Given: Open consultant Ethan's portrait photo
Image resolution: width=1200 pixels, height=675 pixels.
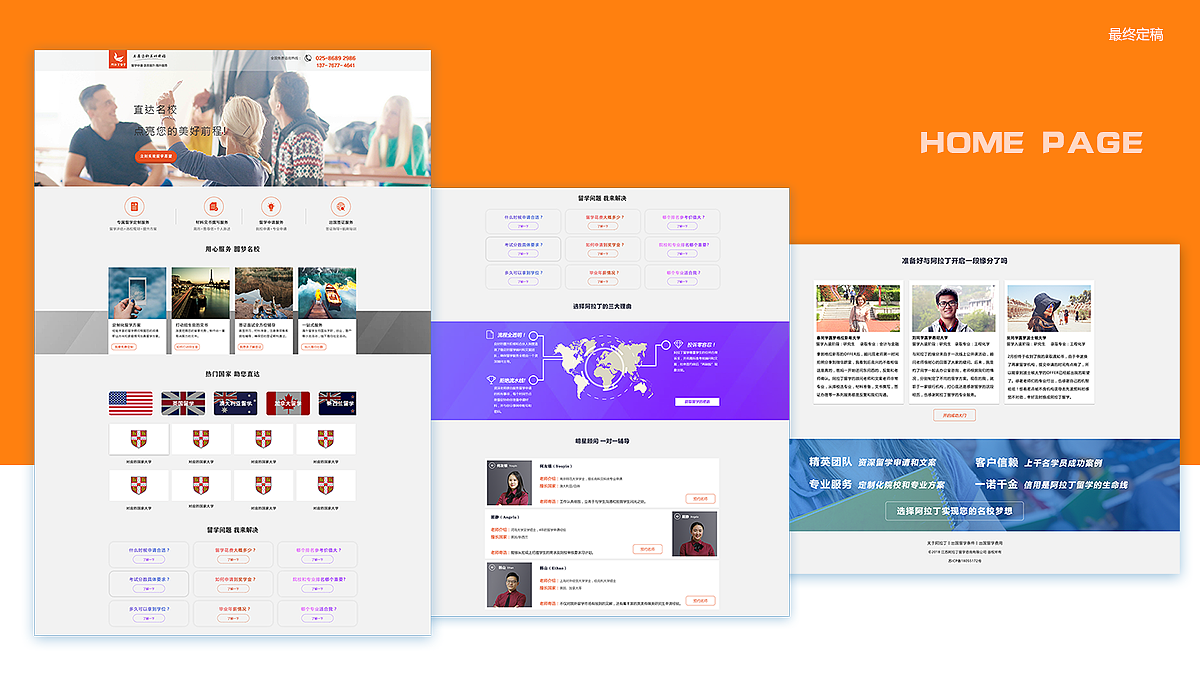Looking at the screenshot, I should tap(509, 585).
